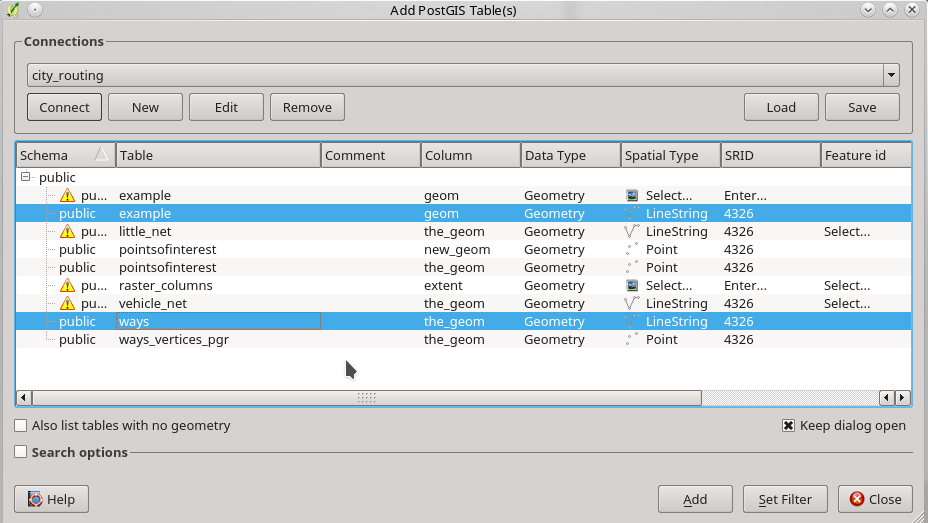Click Enter... SRID cell in first example row
Image resolution: width=928 pixels, height=523 pixels.
[745, 195]
